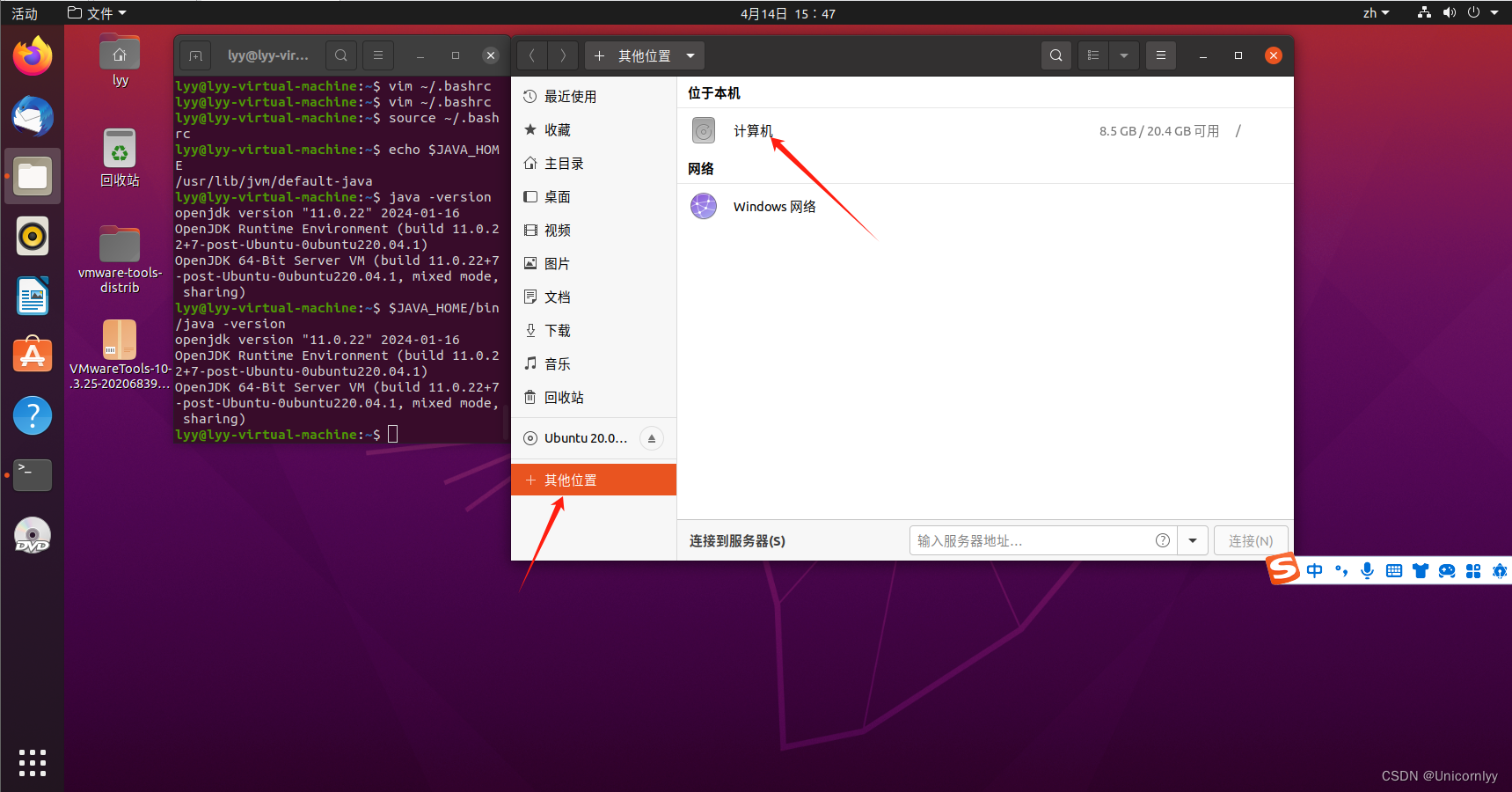Select the VMwareTools archive on desktop

click(120, 355)
